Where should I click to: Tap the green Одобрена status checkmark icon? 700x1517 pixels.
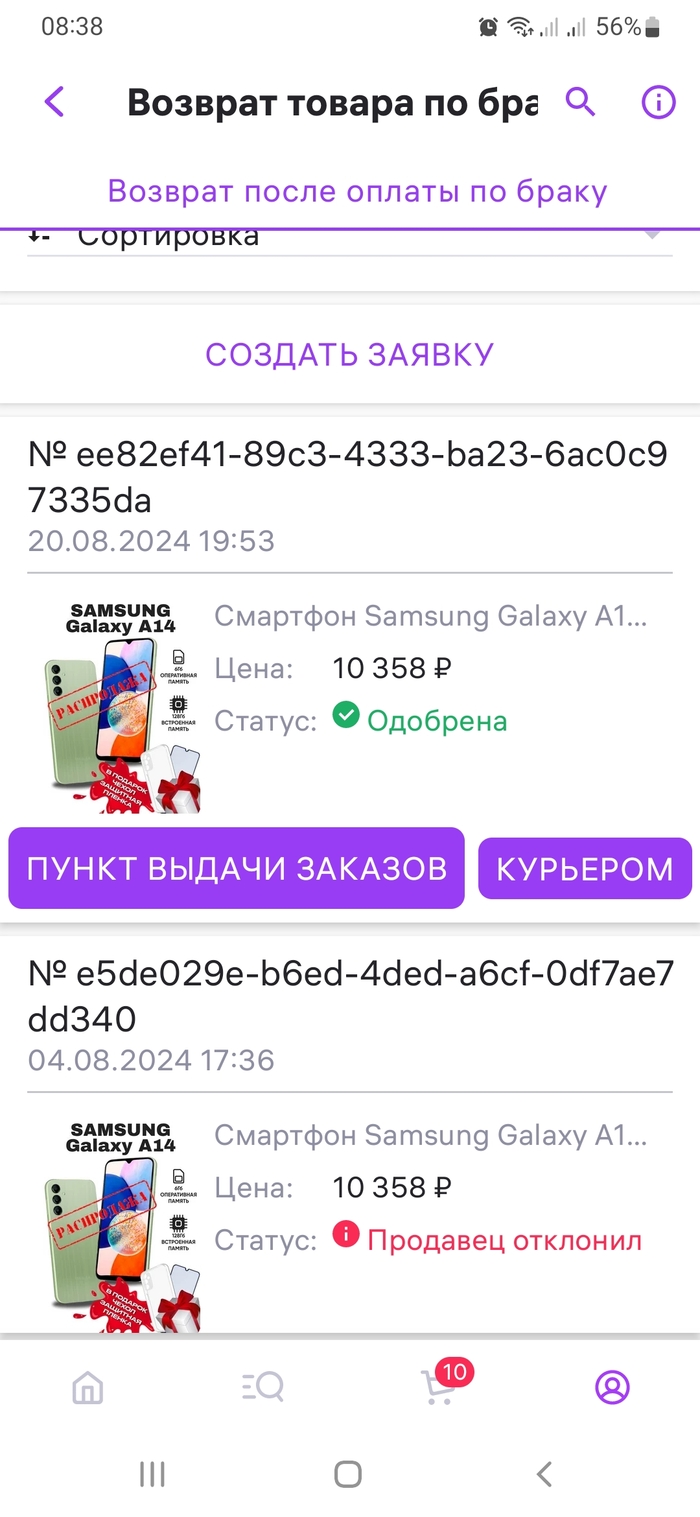pyautogui.click(x=346, y=716)
